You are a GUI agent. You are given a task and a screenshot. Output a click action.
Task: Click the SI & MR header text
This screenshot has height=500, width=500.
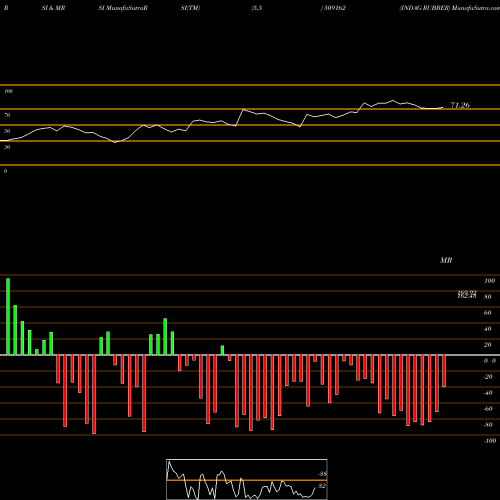53,8
